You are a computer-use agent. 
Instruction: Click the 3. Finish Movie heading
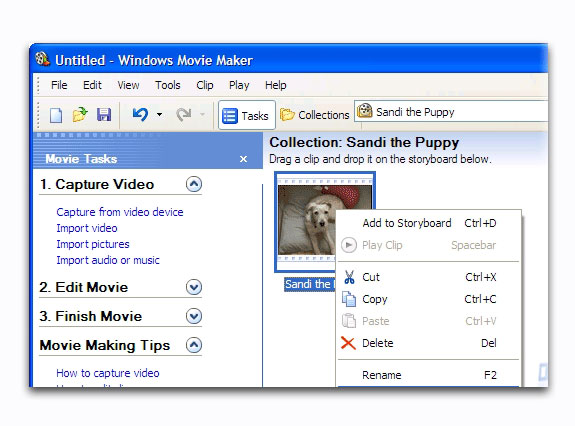tap(91, 316)
